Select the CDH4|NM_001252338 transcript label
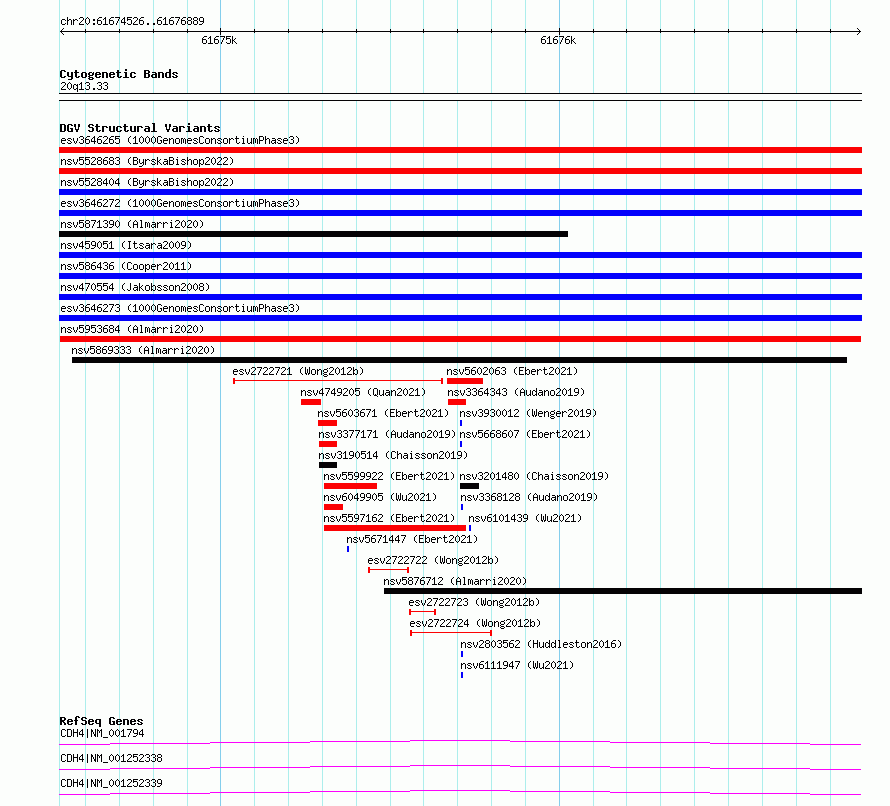The width and height of the screenshot is (890, 806). 111,758
